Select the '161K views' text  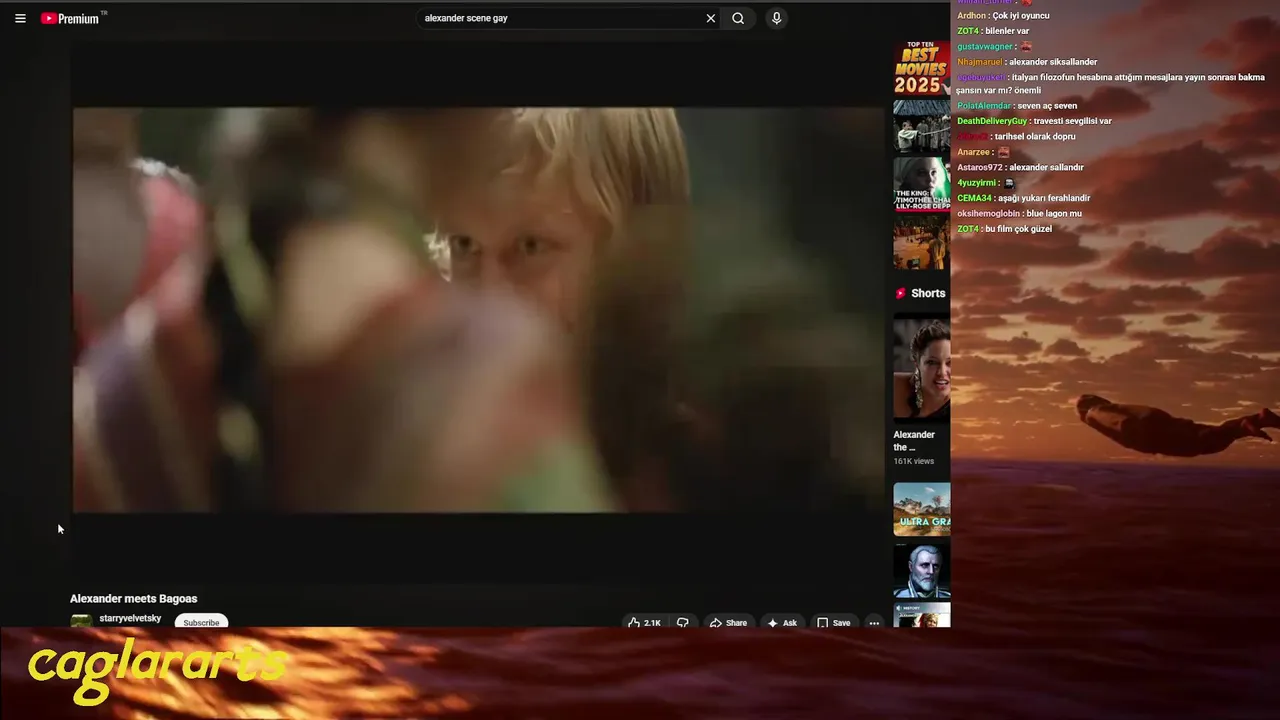pyautogui.click(x=913, y=461)
